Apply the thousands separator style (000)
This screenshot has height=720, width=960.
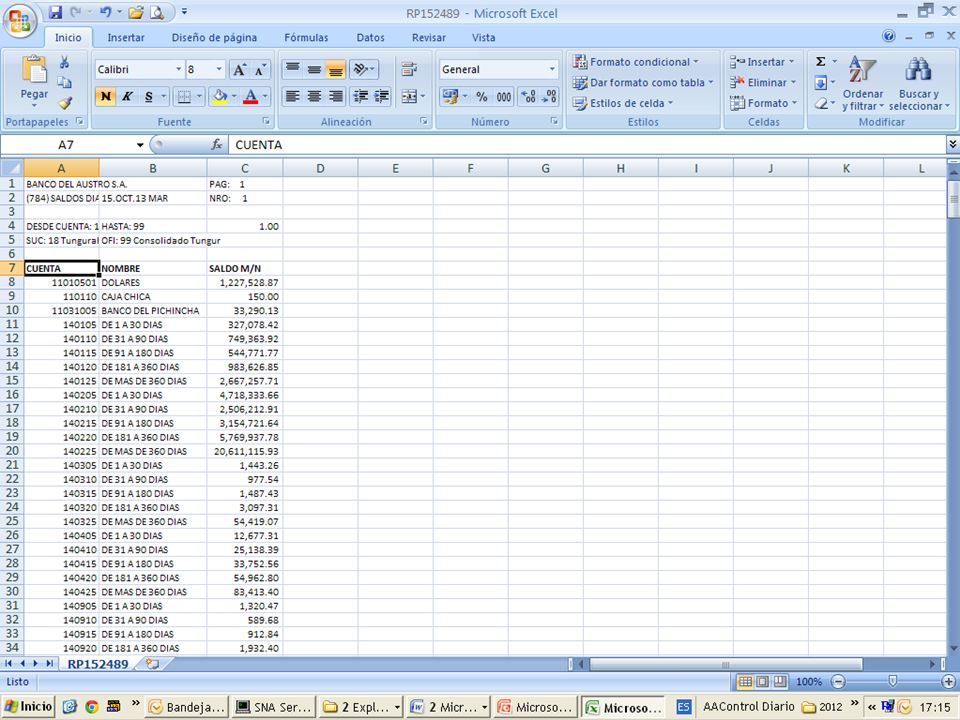pos(504,96)
